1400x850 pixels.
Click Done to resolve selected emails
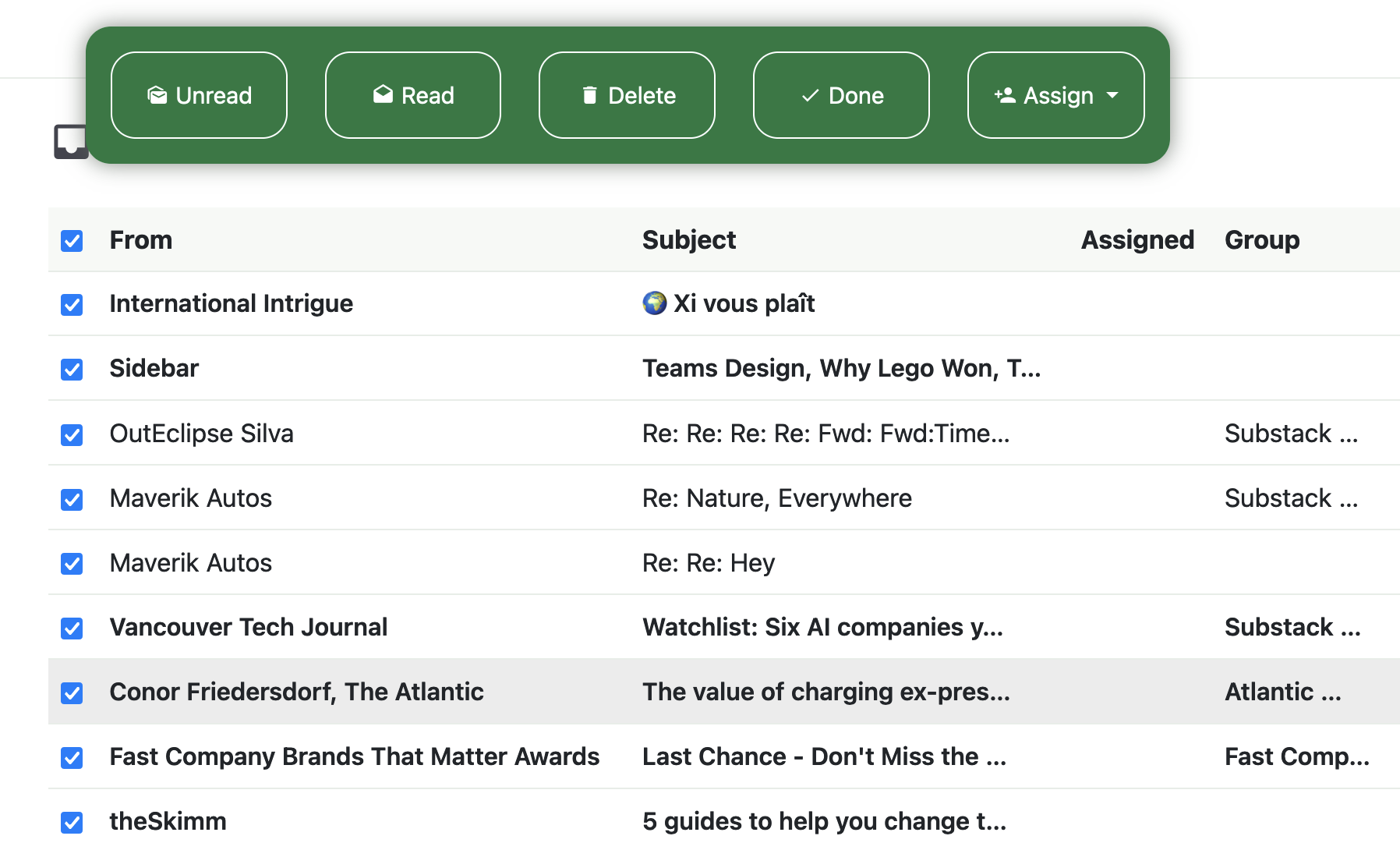(x=840, y=95)
